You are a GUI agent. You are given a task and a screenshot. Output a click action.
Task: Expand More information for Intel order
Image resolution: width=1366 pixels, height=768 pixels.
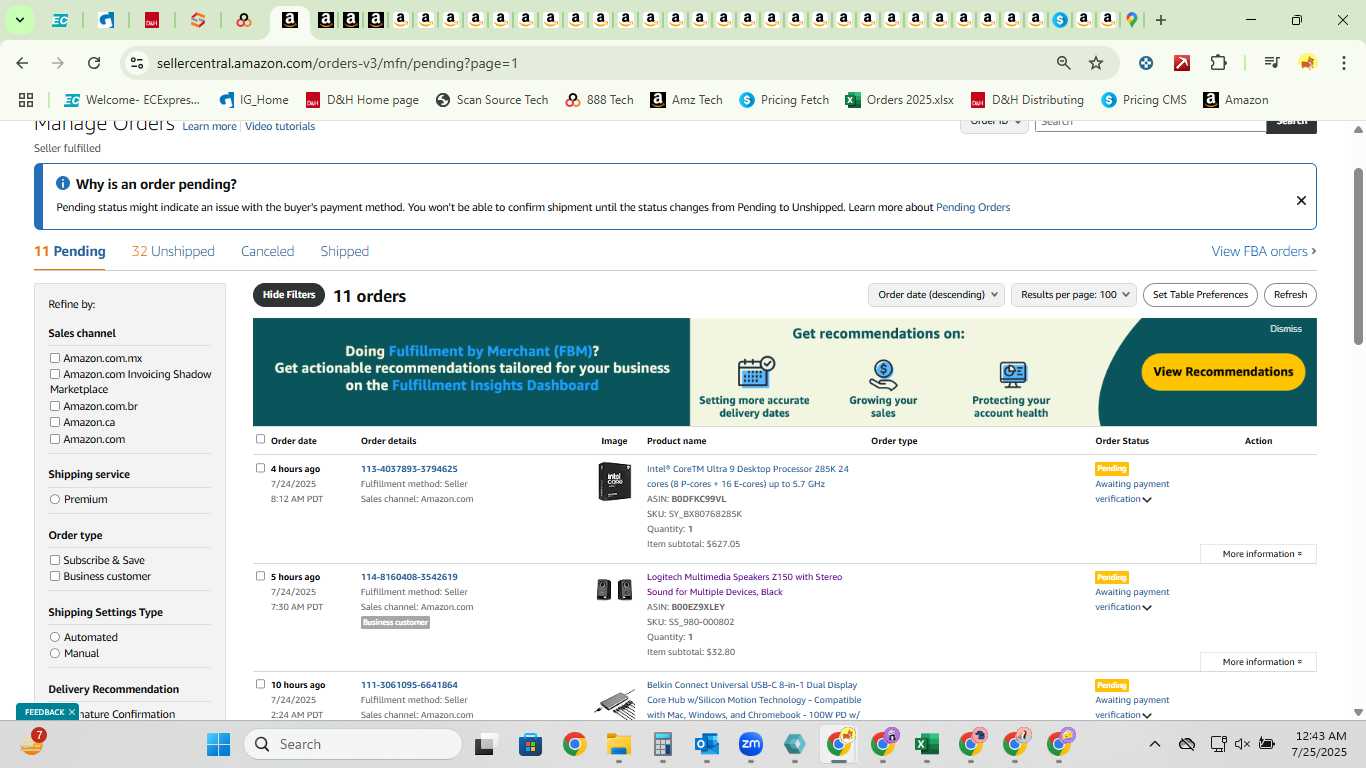pos(1258,554)
